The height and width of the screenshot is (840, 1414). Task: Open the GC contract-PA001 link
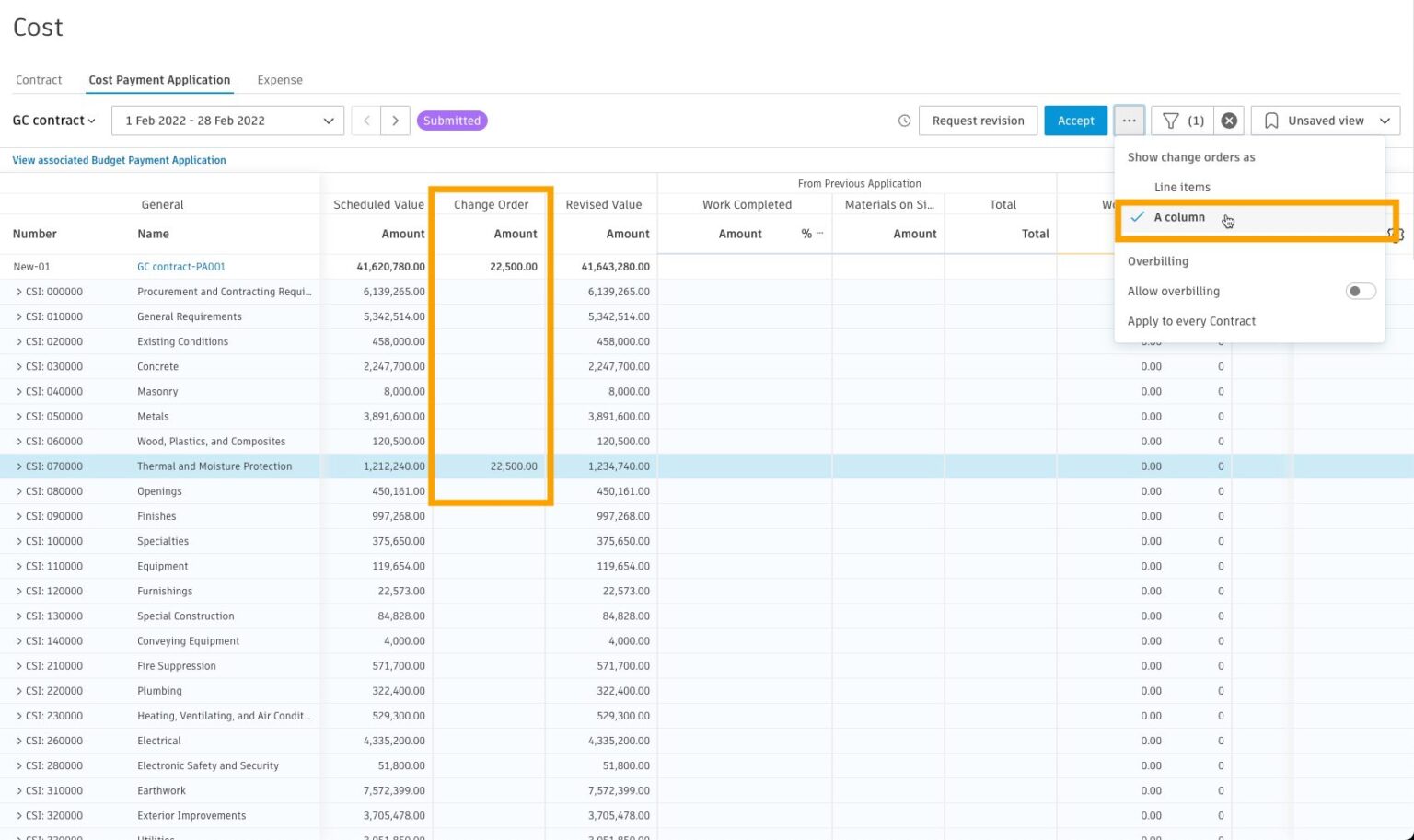point(180,266)
